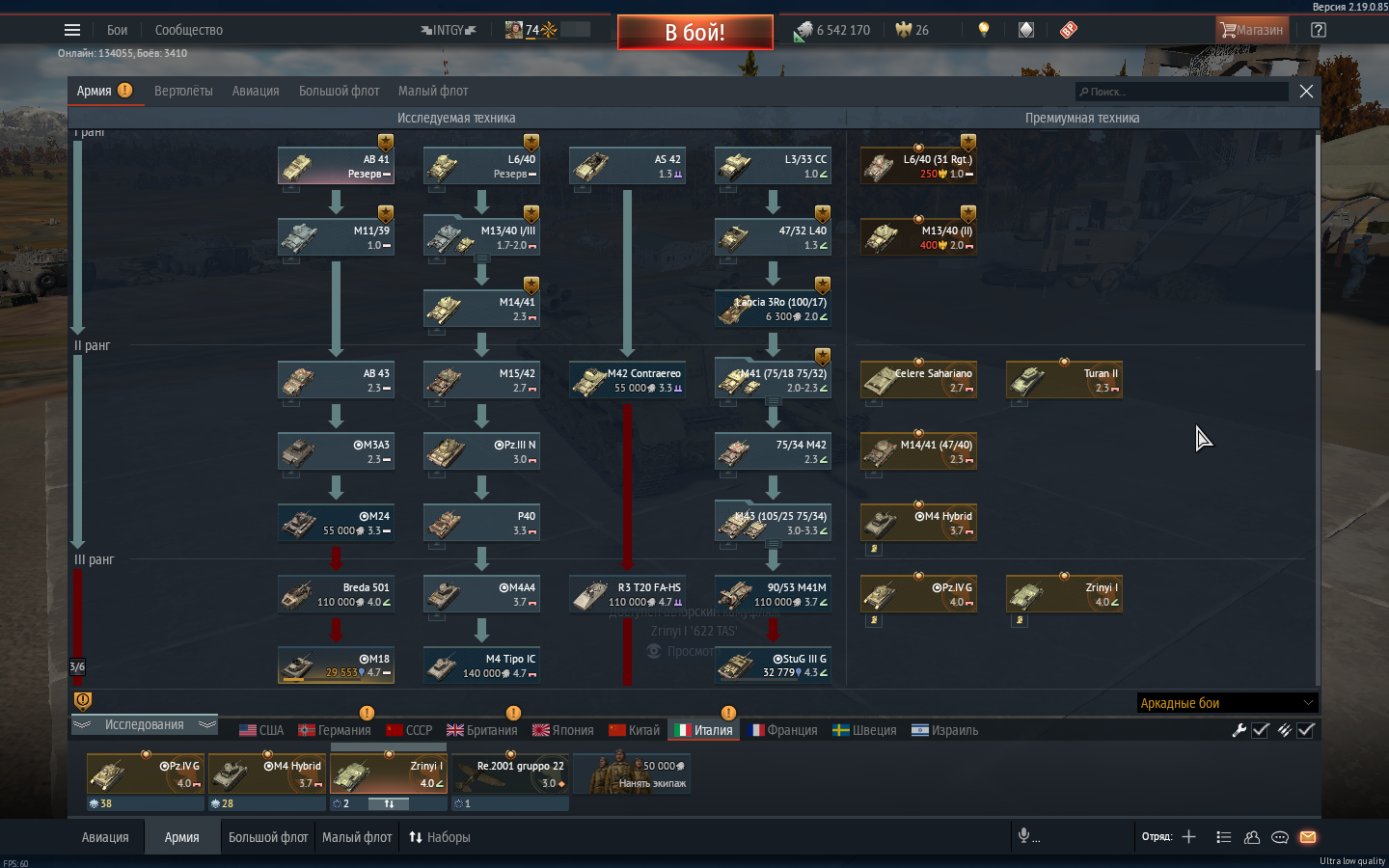
Task: Select the Британия country tab
Action: [482, 730]
